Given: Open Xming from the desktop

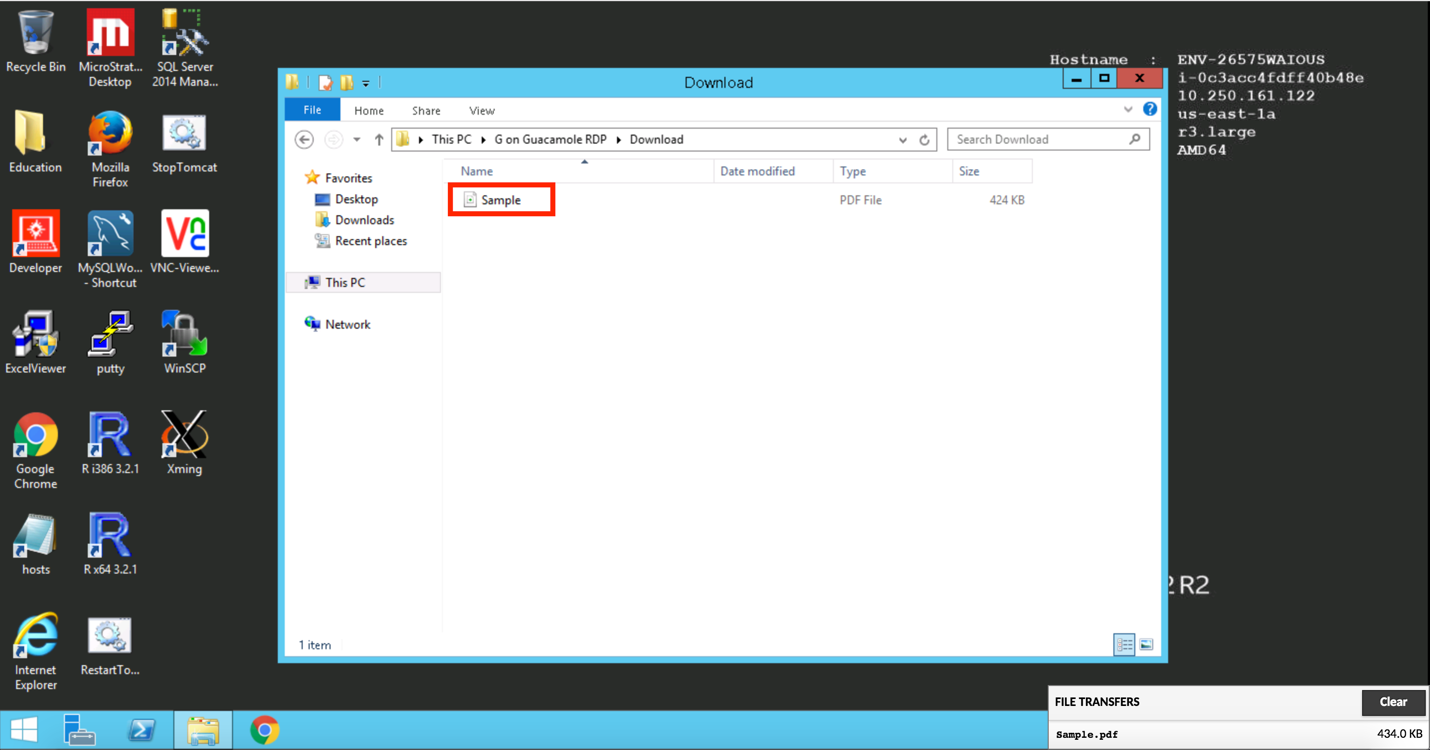Looking at the screenshot, I should (184, 435).
